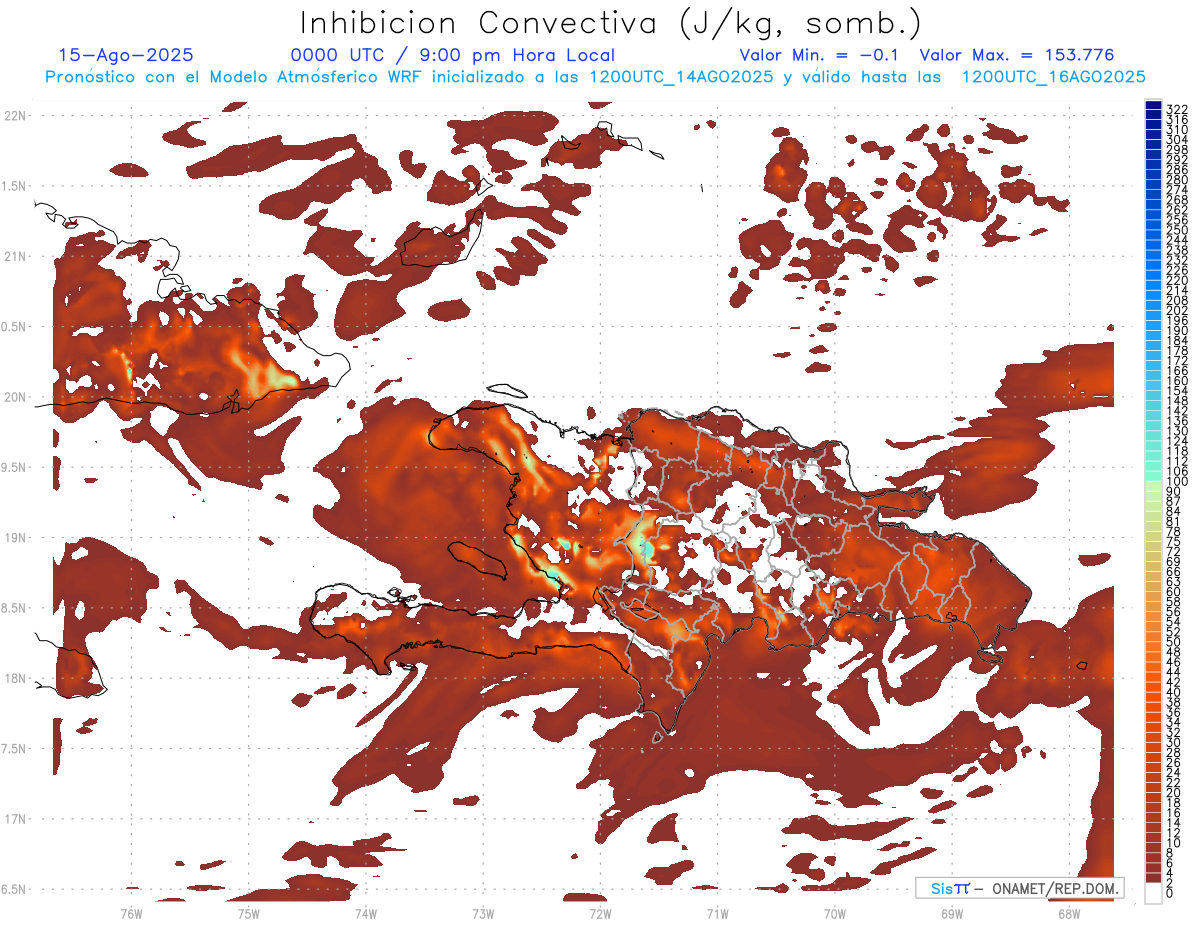This screenshot has width=1200, height=927.
Task: Click the '6.5N' latitude label
Action: [x=14, y=890]
